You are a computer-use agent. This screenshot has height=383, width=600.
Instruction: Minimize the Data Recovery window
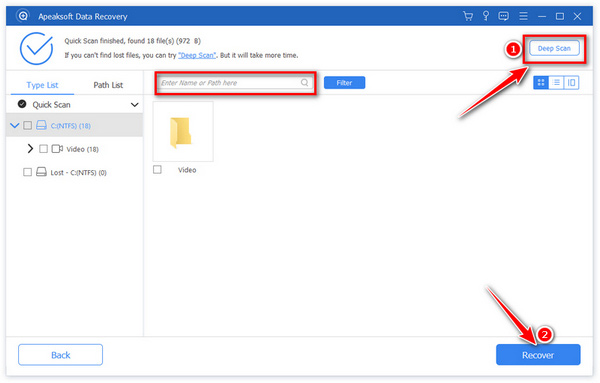[x=541, y=16]
